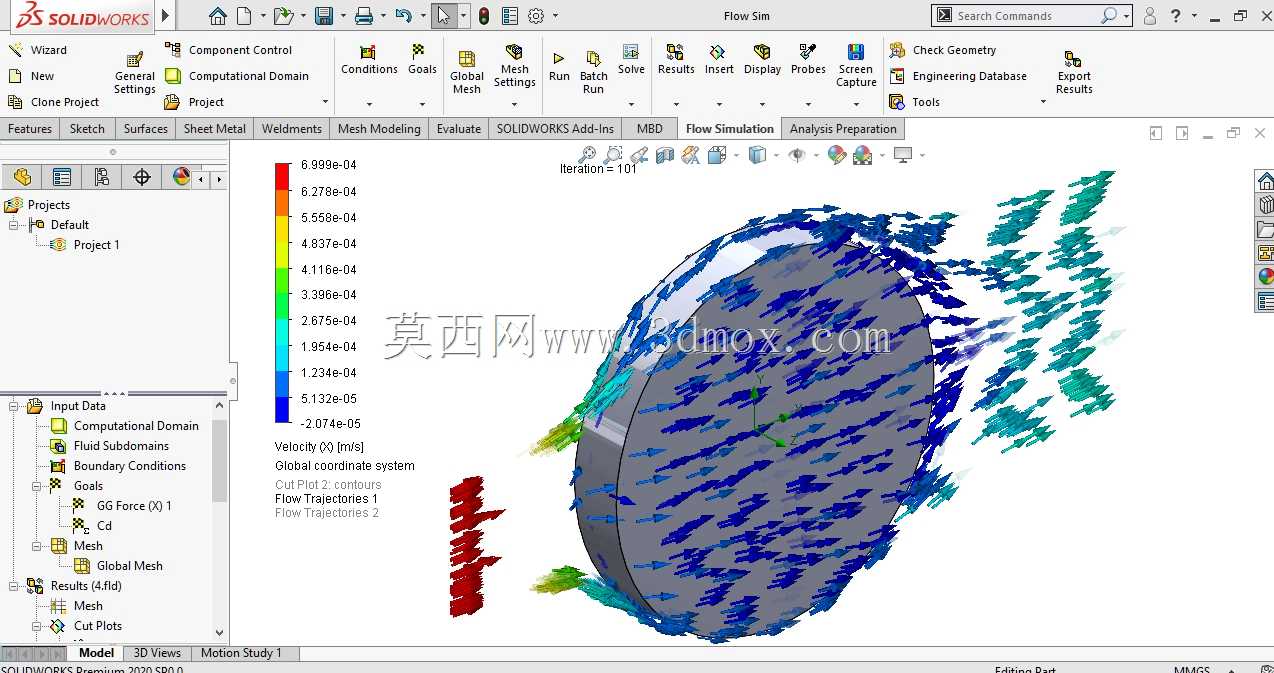Open the Engineering Database

(x=958, y=76)
